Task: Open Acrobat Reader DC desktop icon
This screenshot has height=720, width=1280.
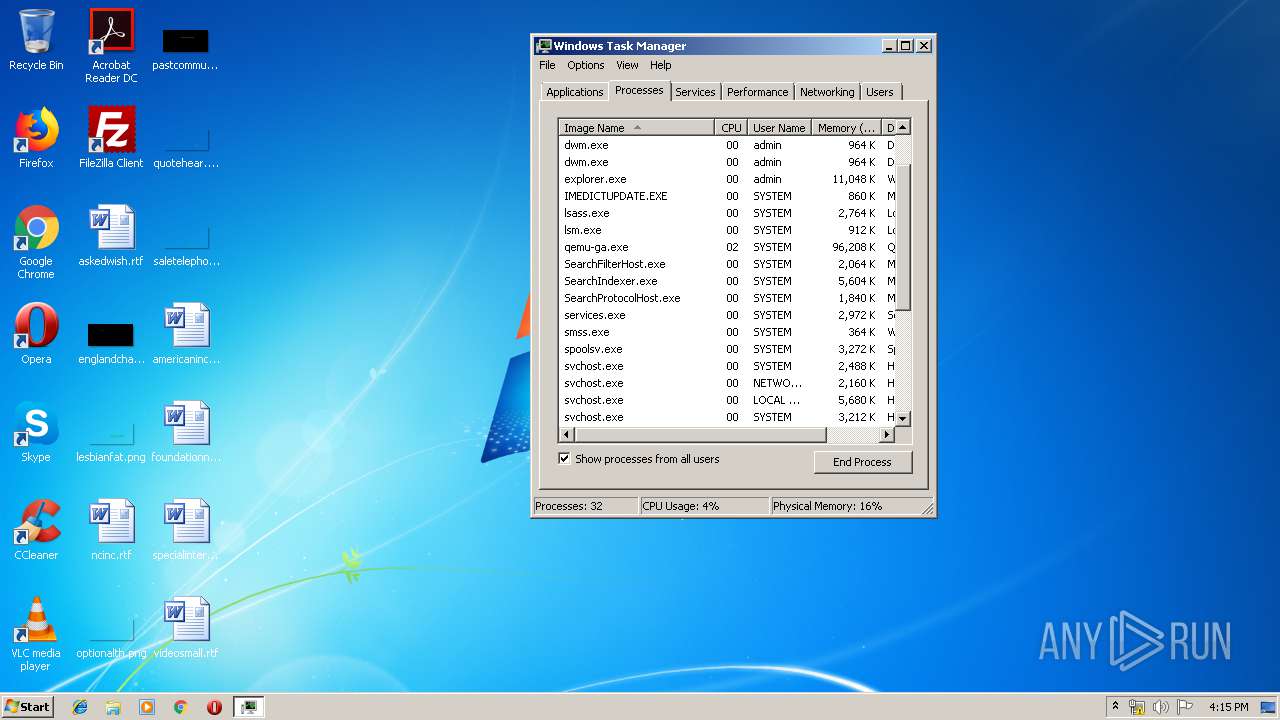Action: pos(111,46)
